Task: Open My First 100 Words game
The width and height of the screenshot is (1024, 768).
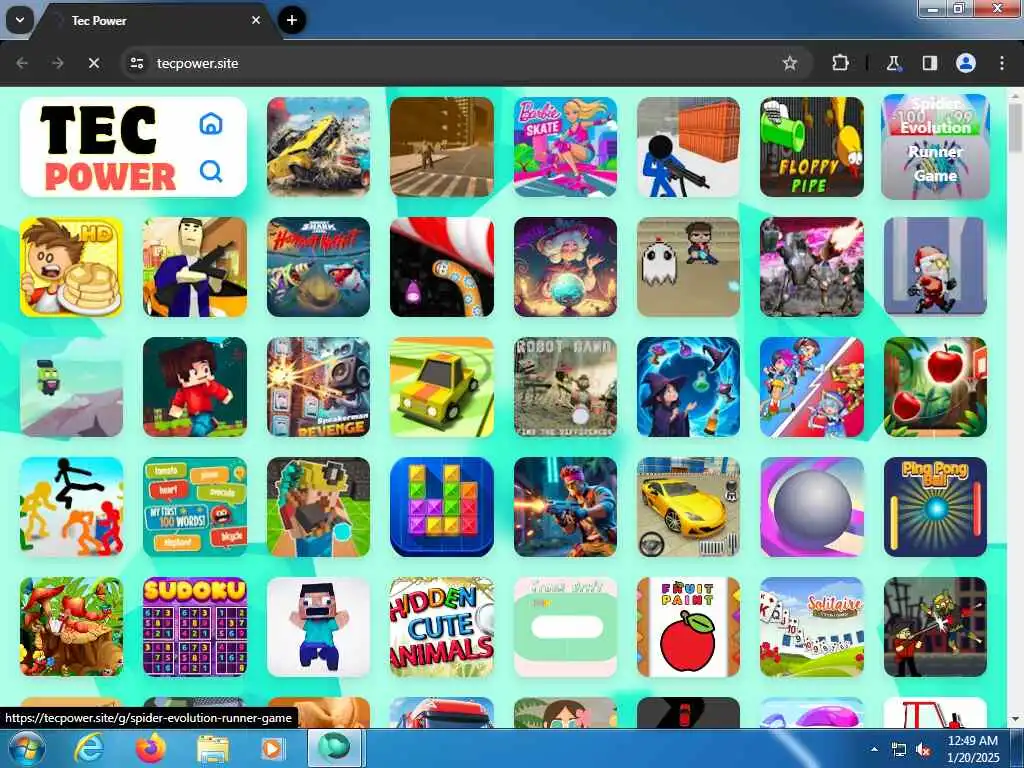Action: click(195, 507)
